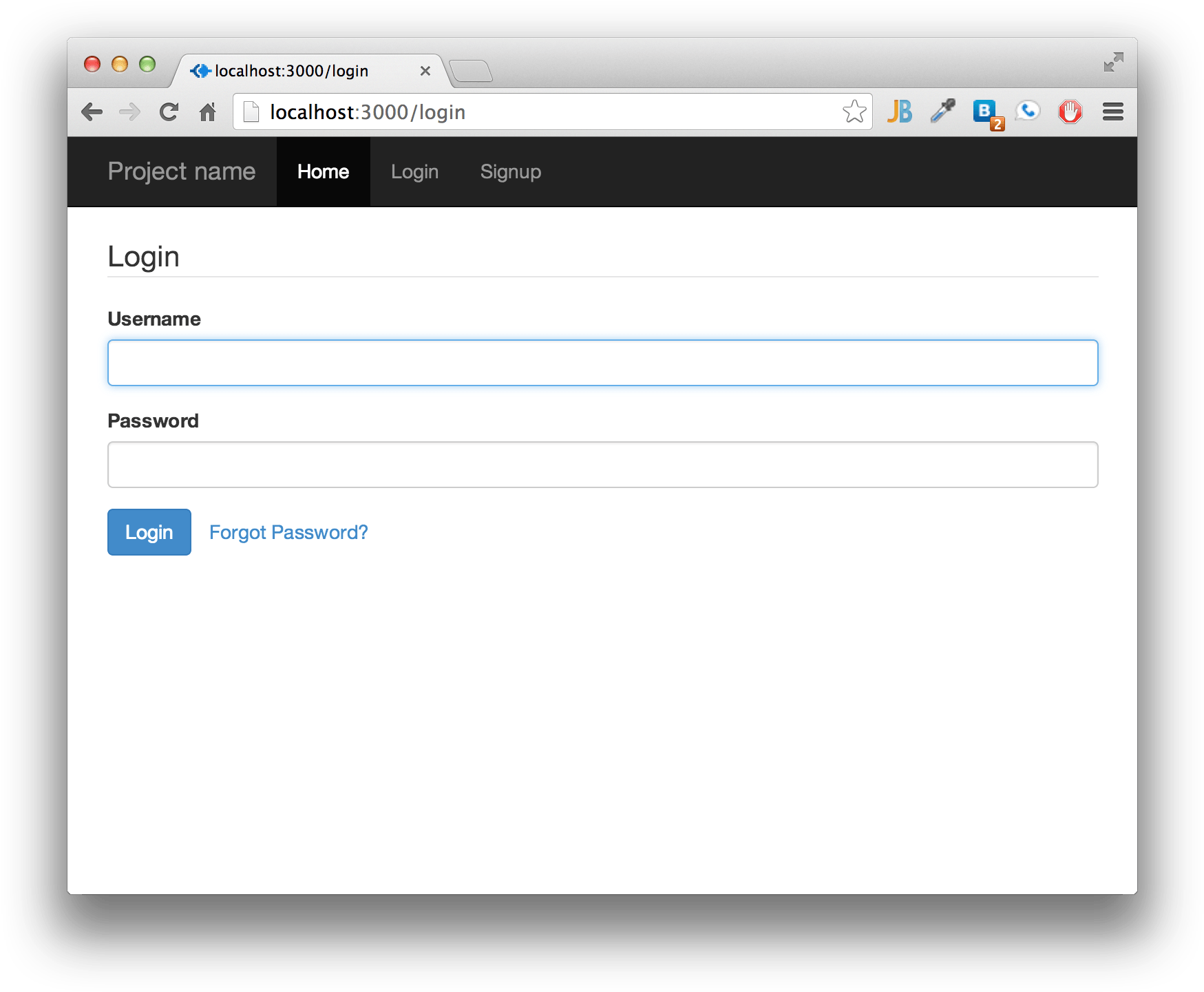Viewport: 1204px width, 992px height.
Task: Click the browser back arrow
Action: click(92, 112)
